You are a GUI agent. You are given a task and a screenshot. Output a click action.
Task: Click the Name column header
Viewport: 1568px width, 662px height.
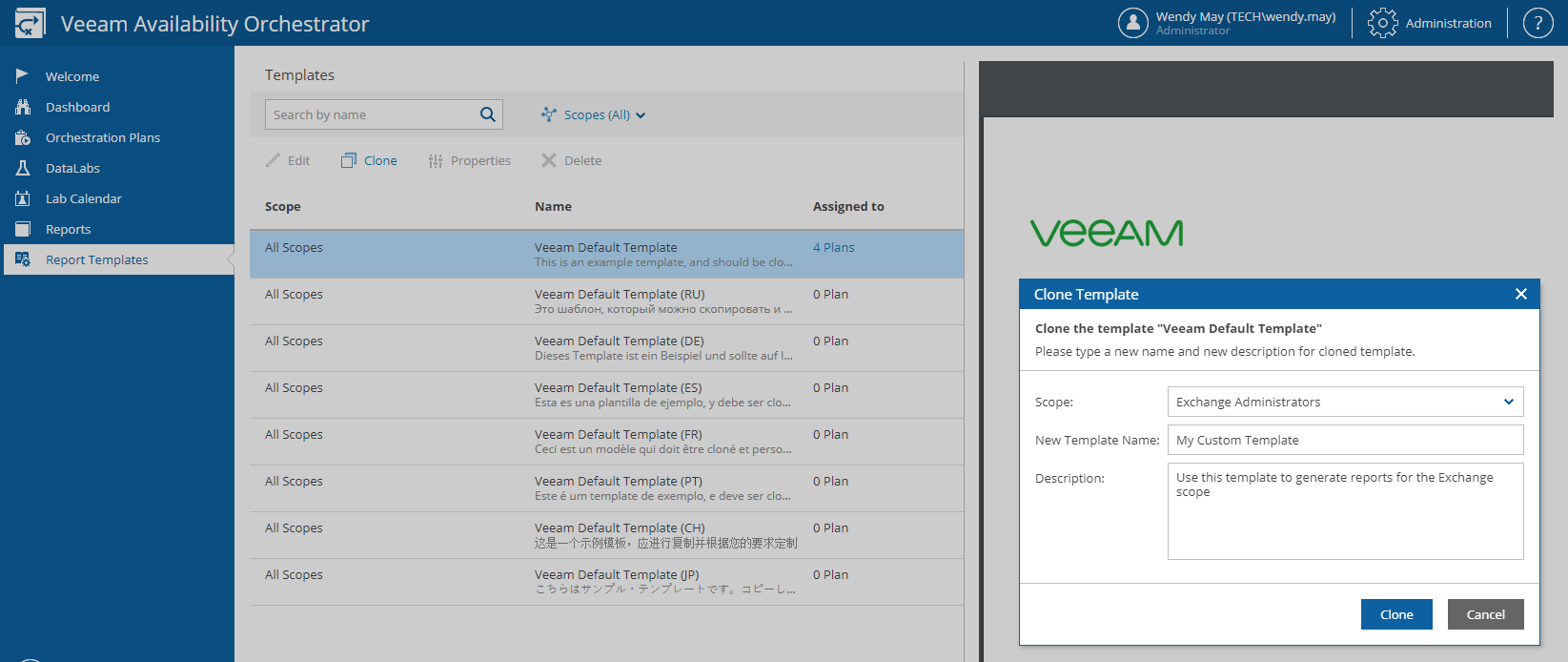[x=553, y=206]
